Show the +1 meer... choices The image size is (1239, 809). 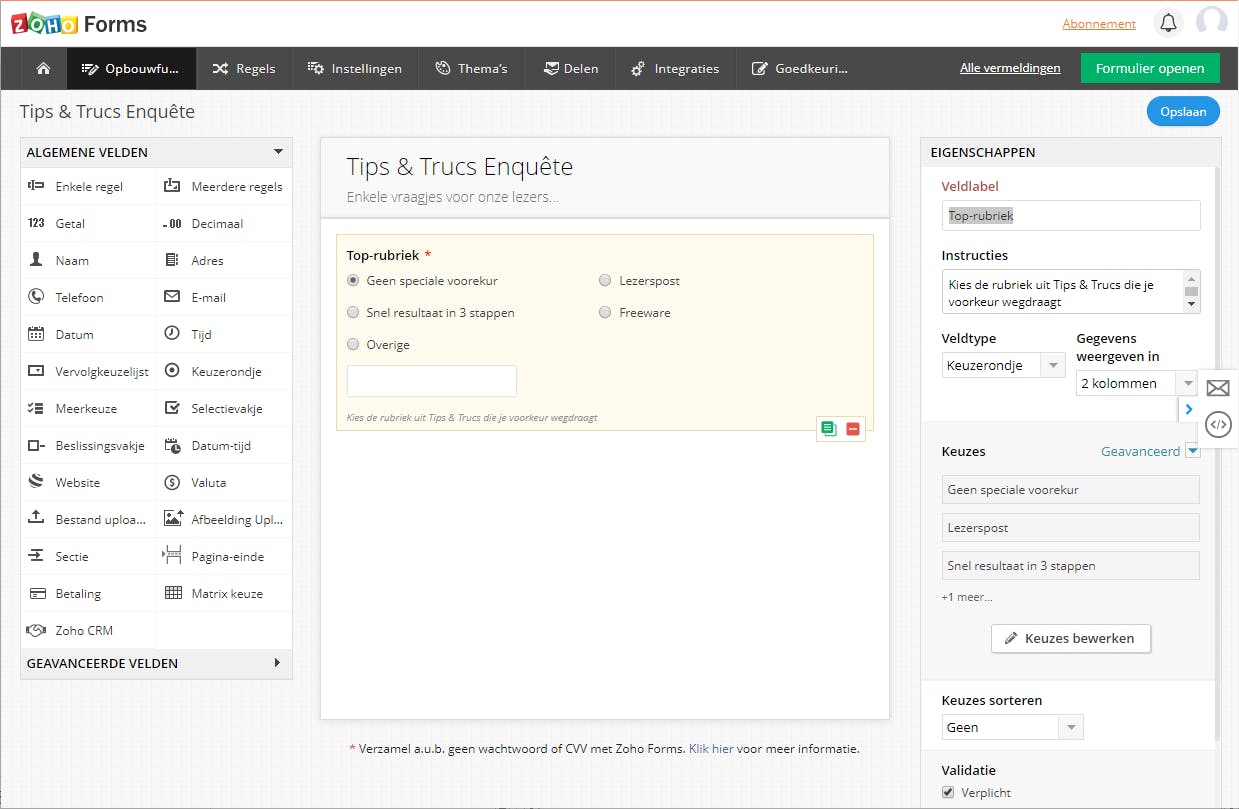click(x=967, y=597)
